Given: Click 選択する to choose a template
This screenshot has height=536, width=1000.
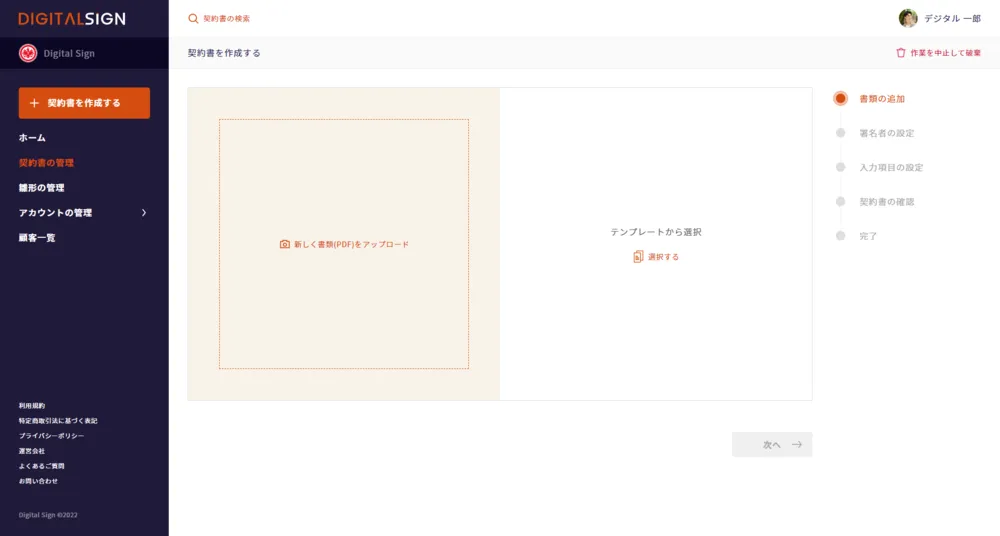Looking at the screenshot, I should click(x=663, y=257).
